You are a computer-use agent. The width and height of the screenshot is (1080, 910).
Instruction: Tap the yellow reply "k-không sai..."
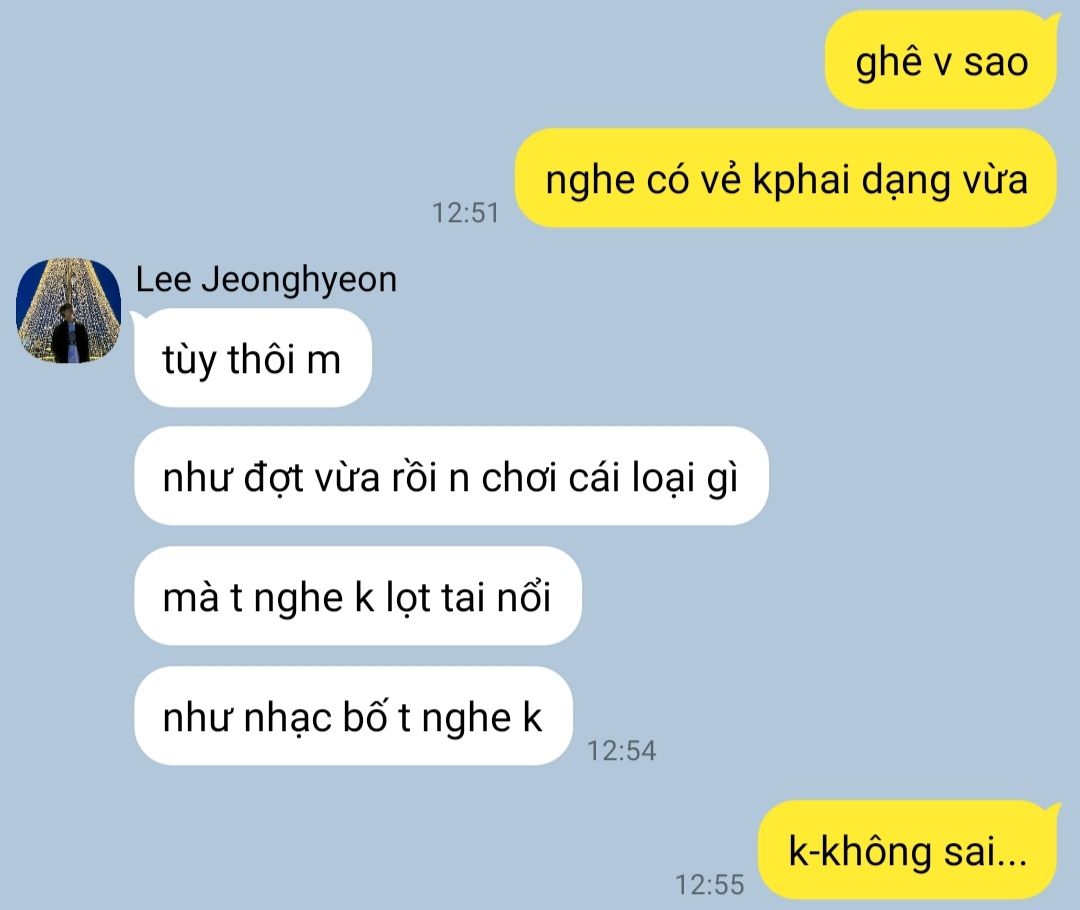(908, 850)
